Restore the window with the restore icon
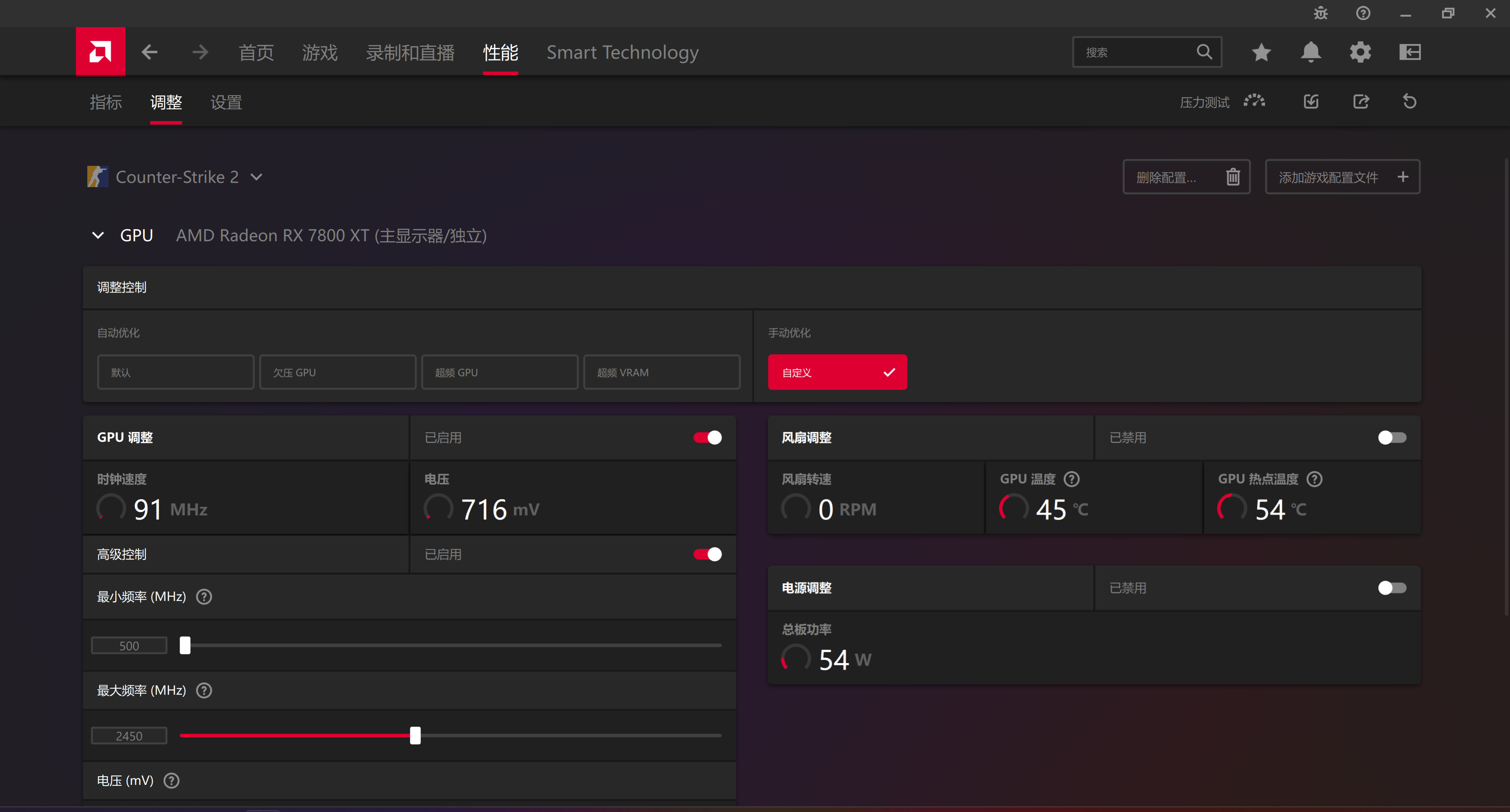Screen dimensions: 1510x812 point(1447,13)
